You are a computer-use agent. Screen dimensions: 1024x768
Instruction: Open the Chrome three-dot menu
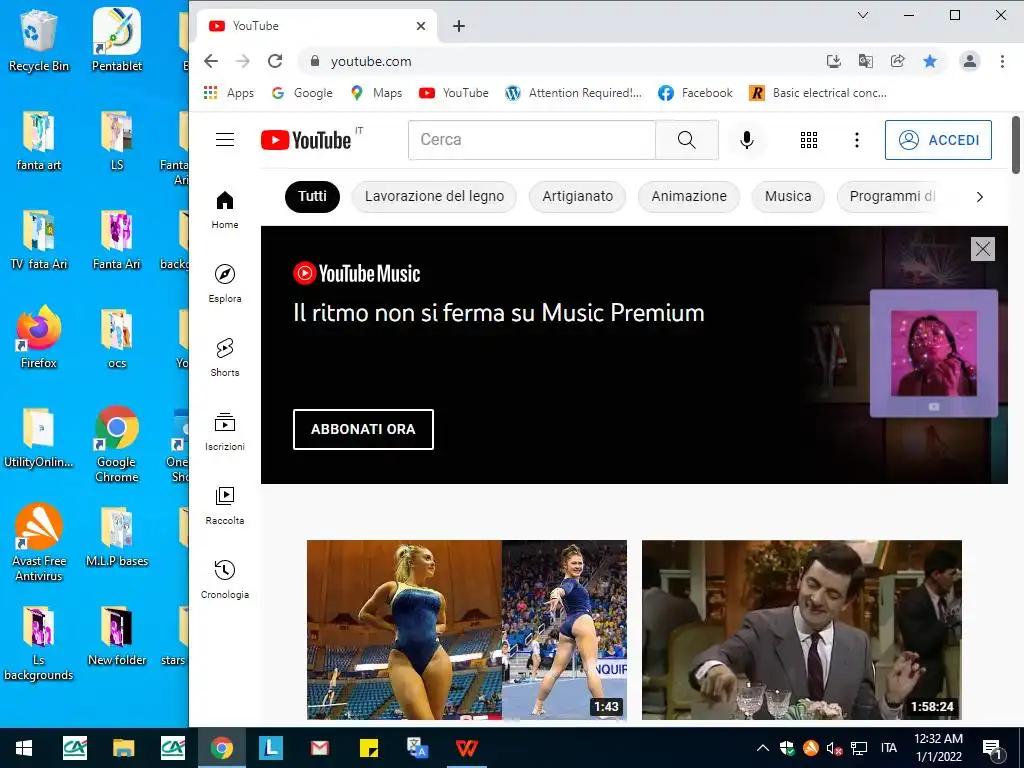coord(1002,61)
